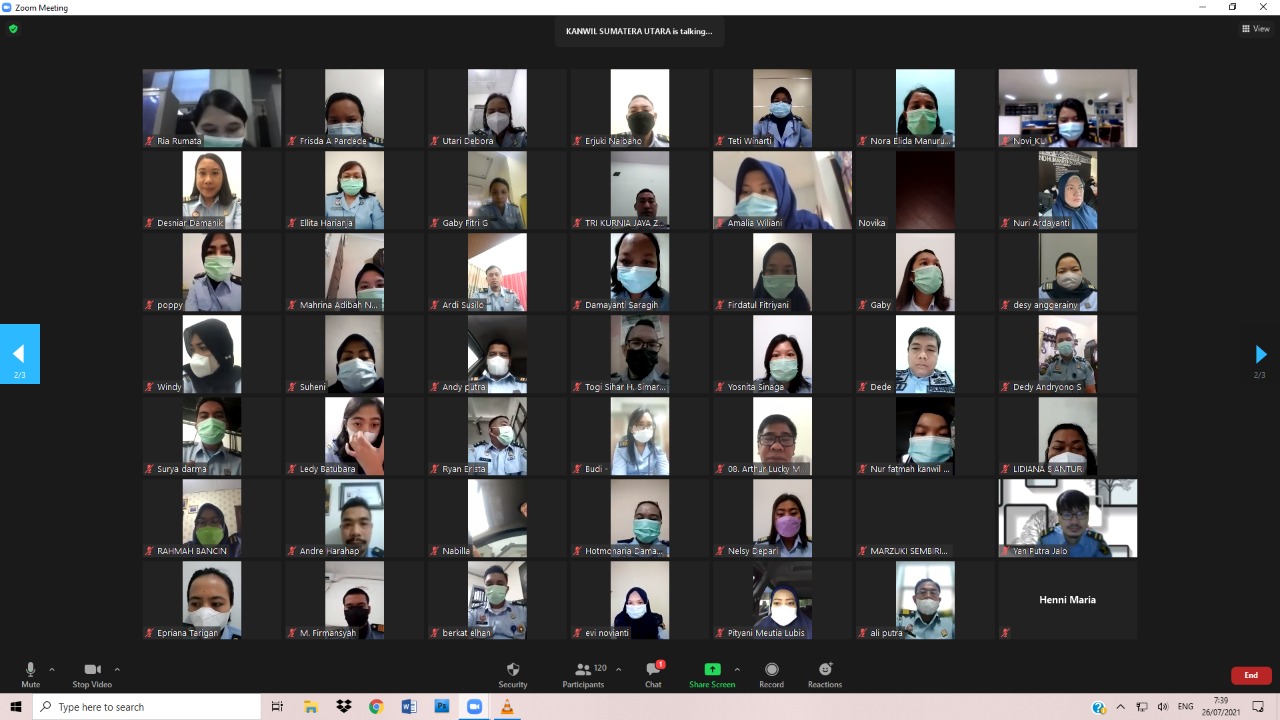Open the Security shield icon

coord(512,670)
